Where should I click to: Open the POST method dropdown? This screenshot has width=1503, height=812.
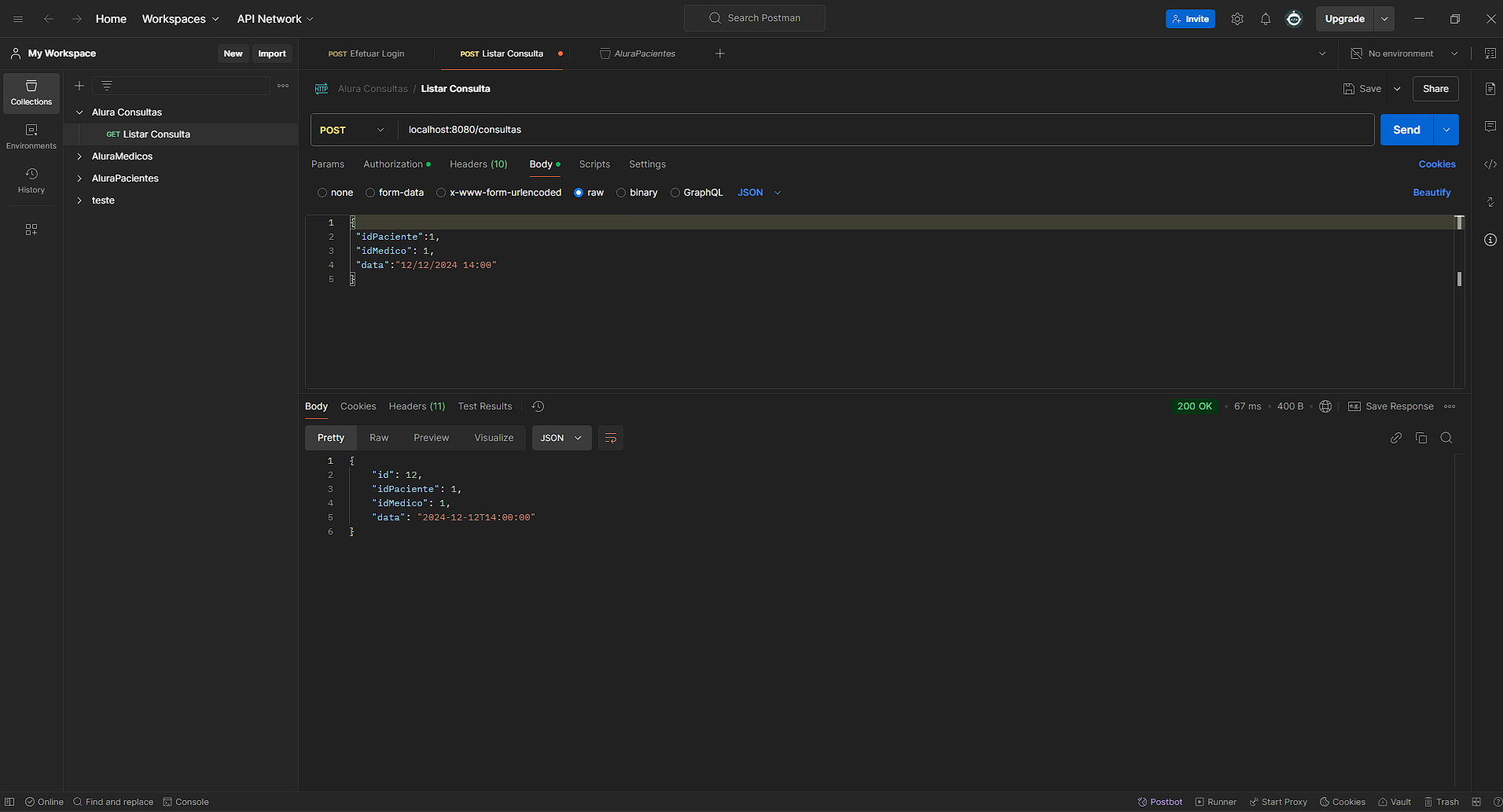(352, 130)
